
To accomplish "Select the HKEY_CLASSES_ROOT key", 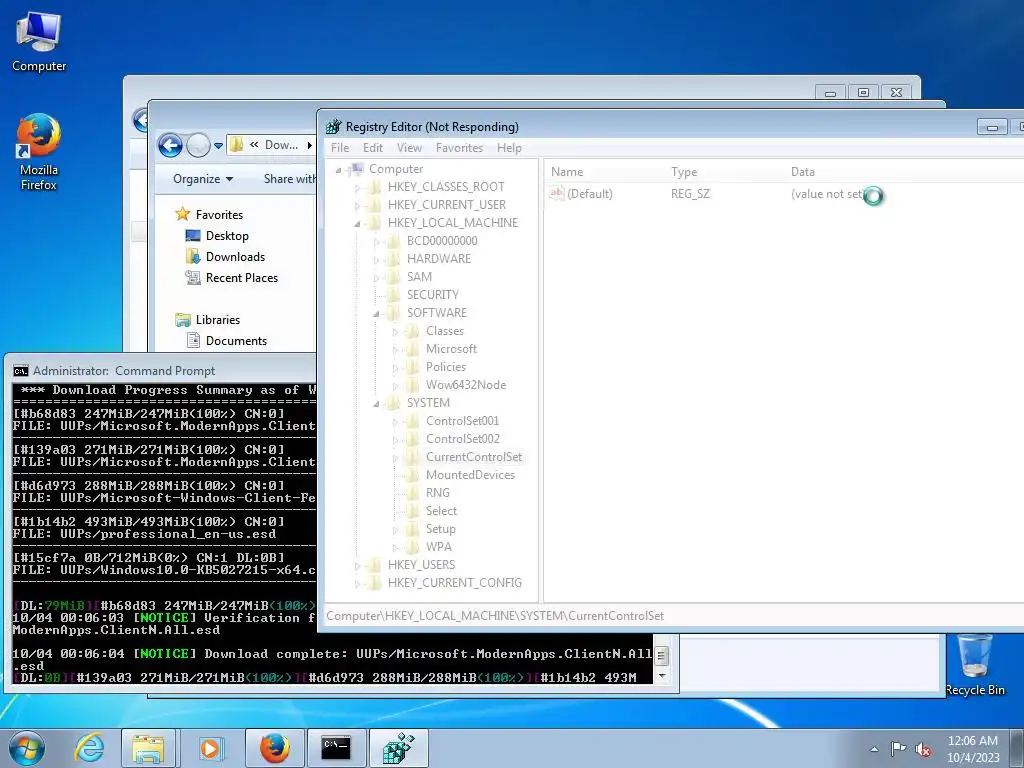I will [x=446, y=187].
